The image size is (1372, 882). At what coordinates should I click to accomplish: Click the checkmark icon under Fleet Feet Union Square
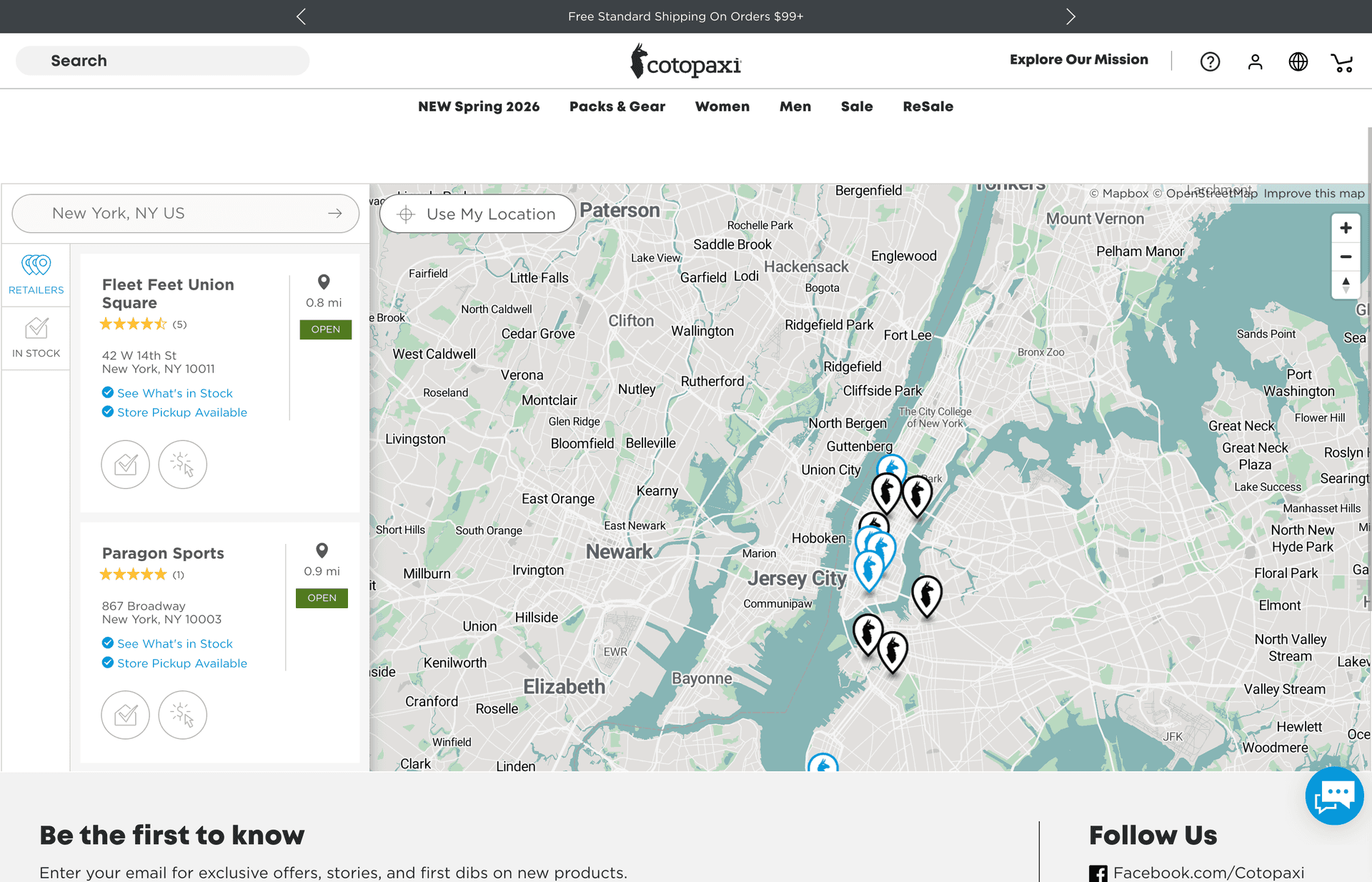point(125,464)
